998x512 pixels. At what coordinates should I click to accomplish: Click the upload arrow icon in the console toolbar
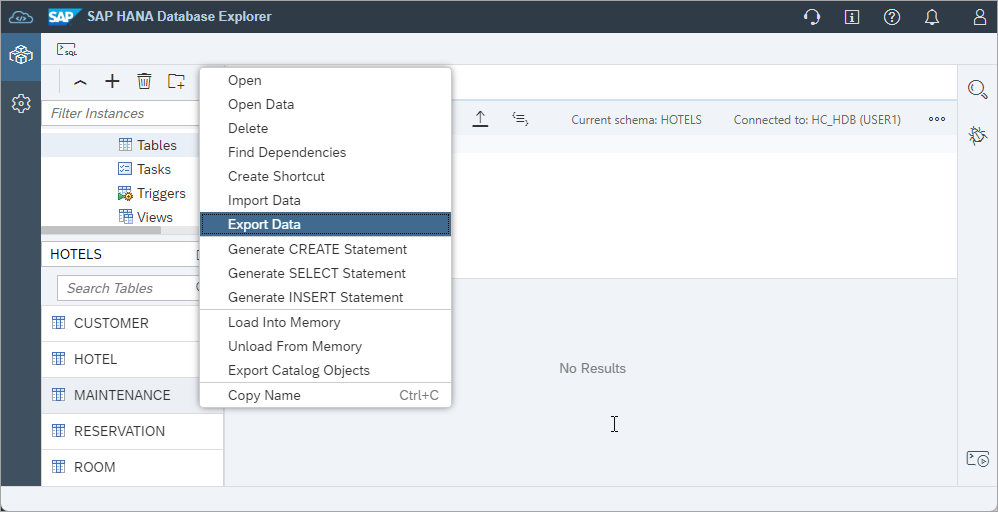click(x=481, y=118)
